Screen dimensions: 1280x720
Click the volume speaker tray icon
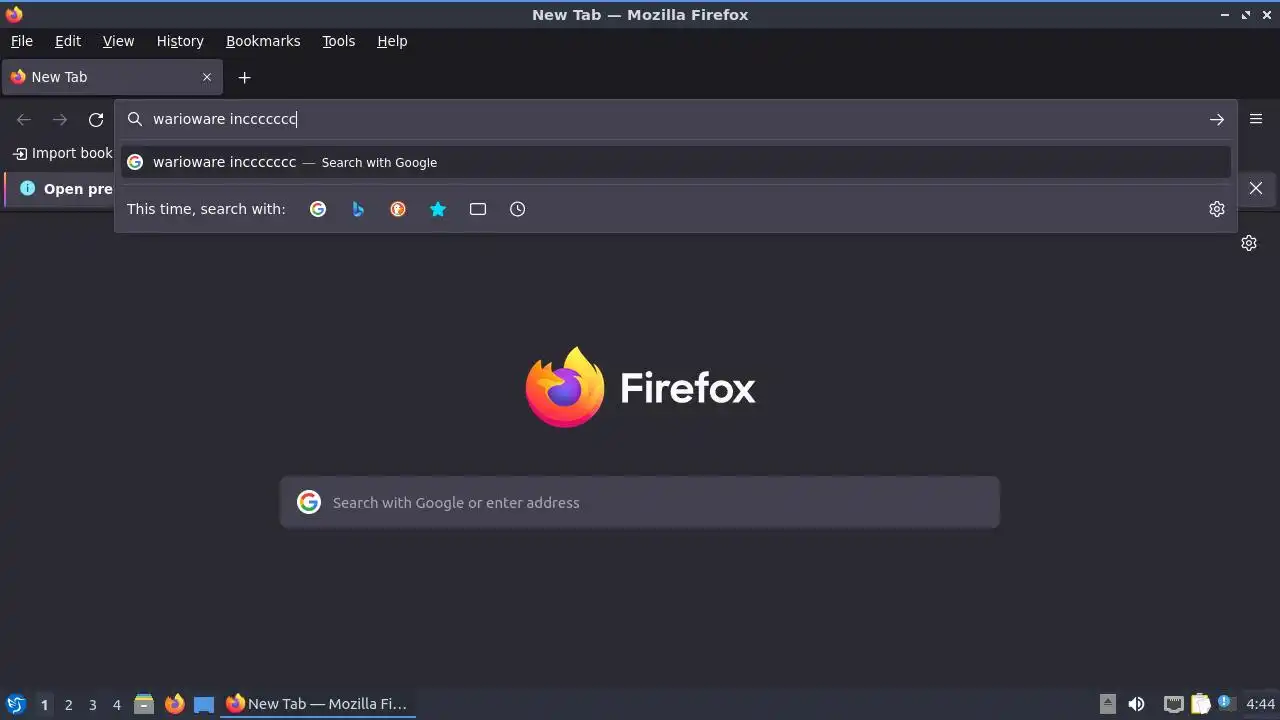coord(1136,704)
